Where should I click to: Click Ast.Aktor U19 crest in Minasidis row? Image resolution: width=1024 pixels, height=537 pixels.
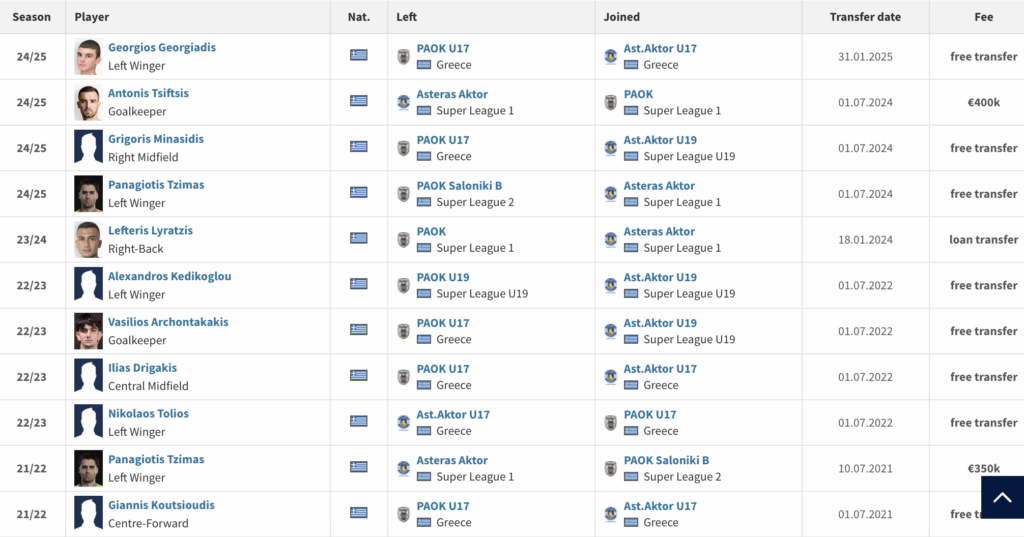[x=610, y=148]
